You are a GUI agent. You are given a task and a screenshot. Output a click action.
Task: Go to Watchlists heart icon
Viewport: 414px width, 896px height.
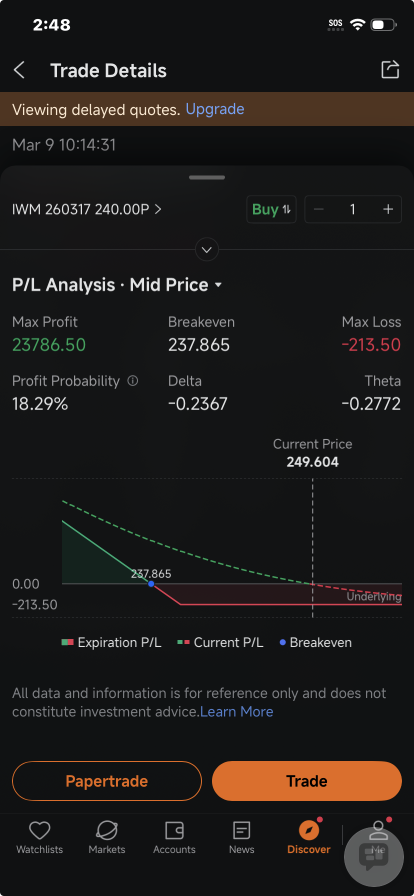point(39,830)
